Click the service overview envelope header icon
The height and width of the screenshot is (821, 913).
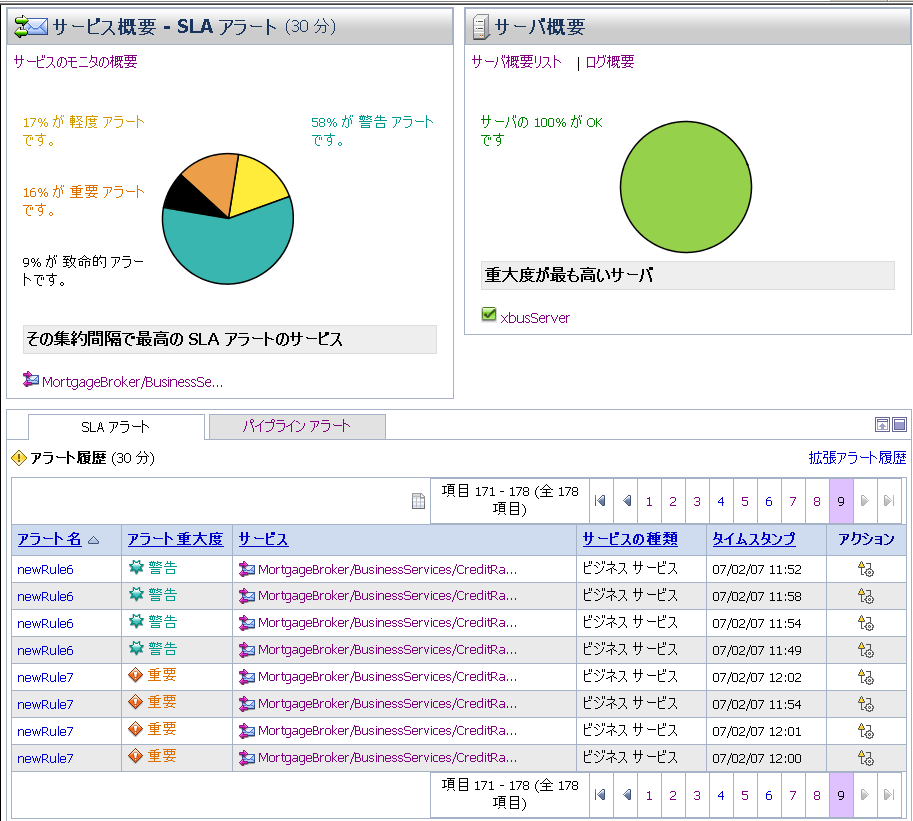pyautogui.click(x=31, y=27)
